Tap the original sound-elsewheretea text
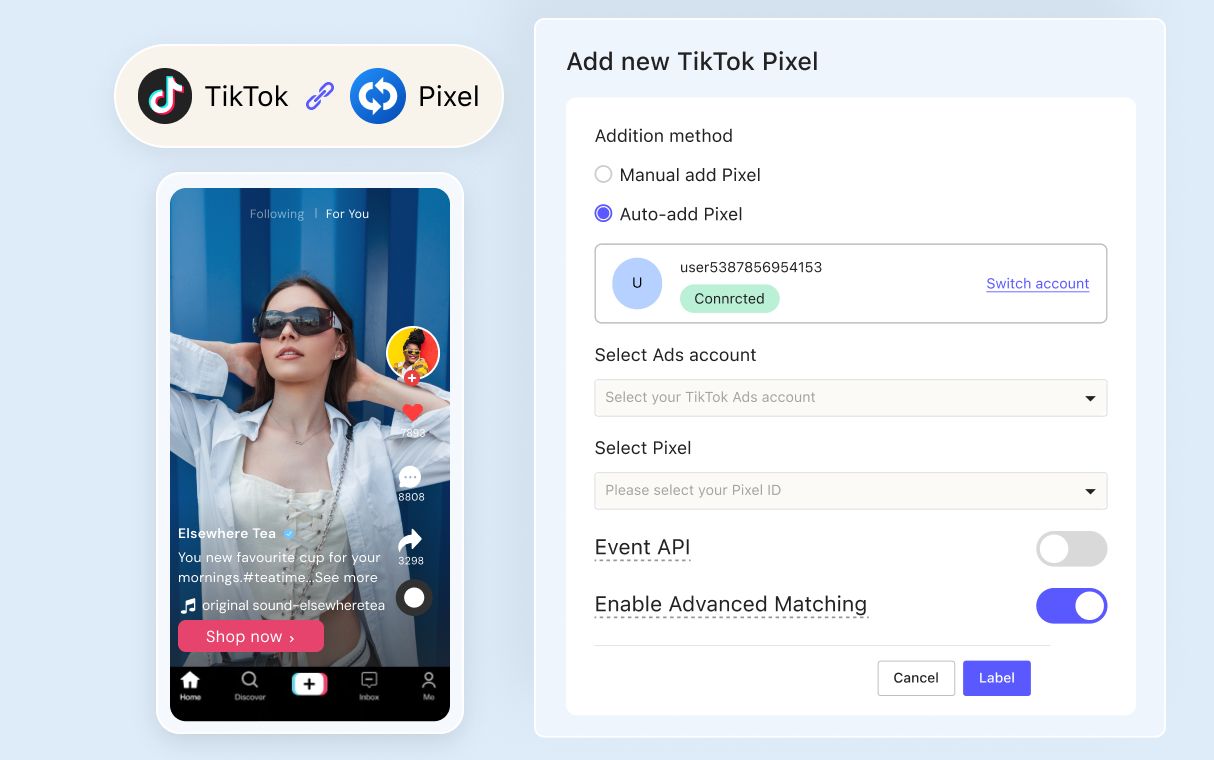This screenshot has height=760, width=1214. 293,606
